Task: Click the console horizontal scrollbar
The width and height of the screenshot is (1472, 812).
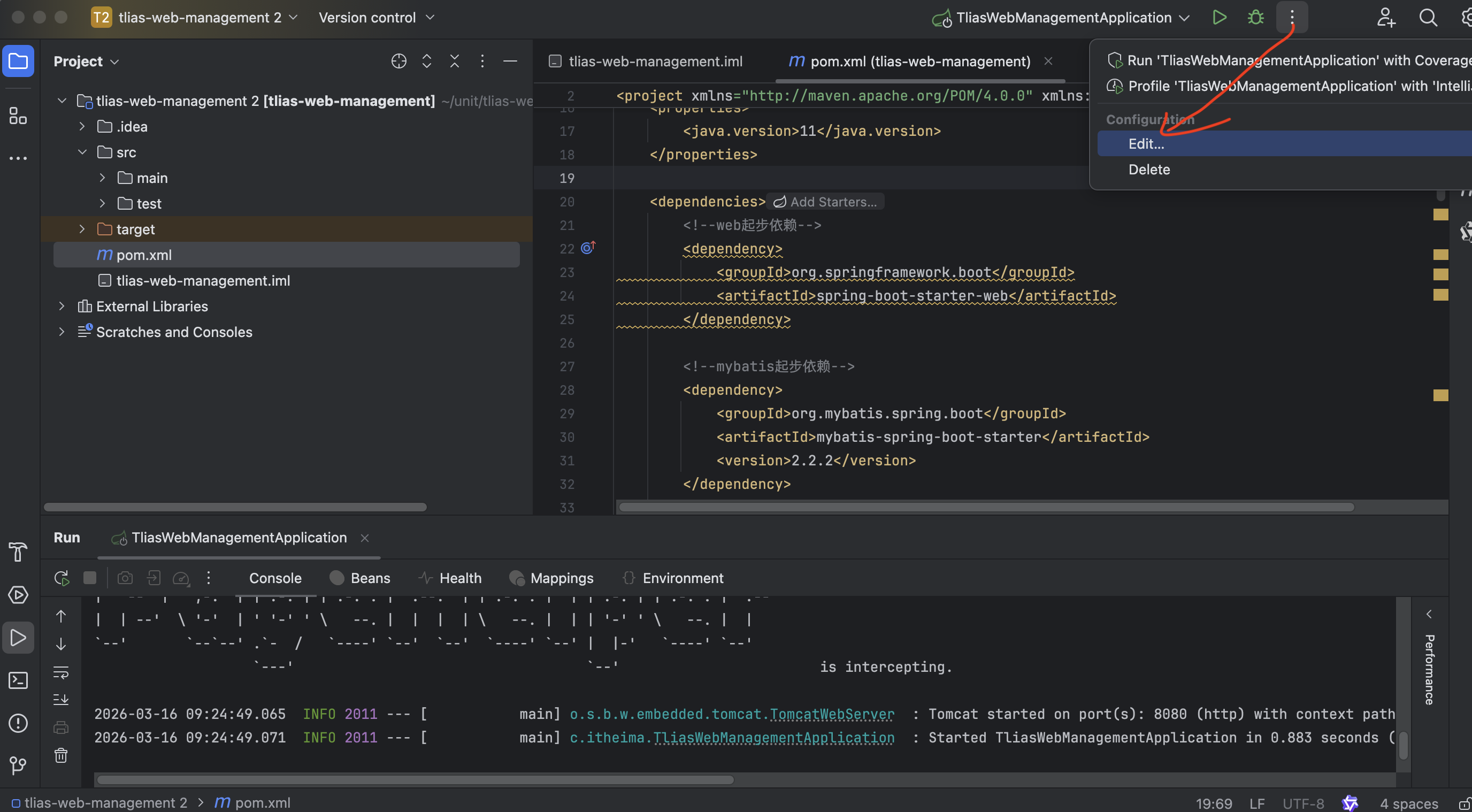Action: [415, 779]
